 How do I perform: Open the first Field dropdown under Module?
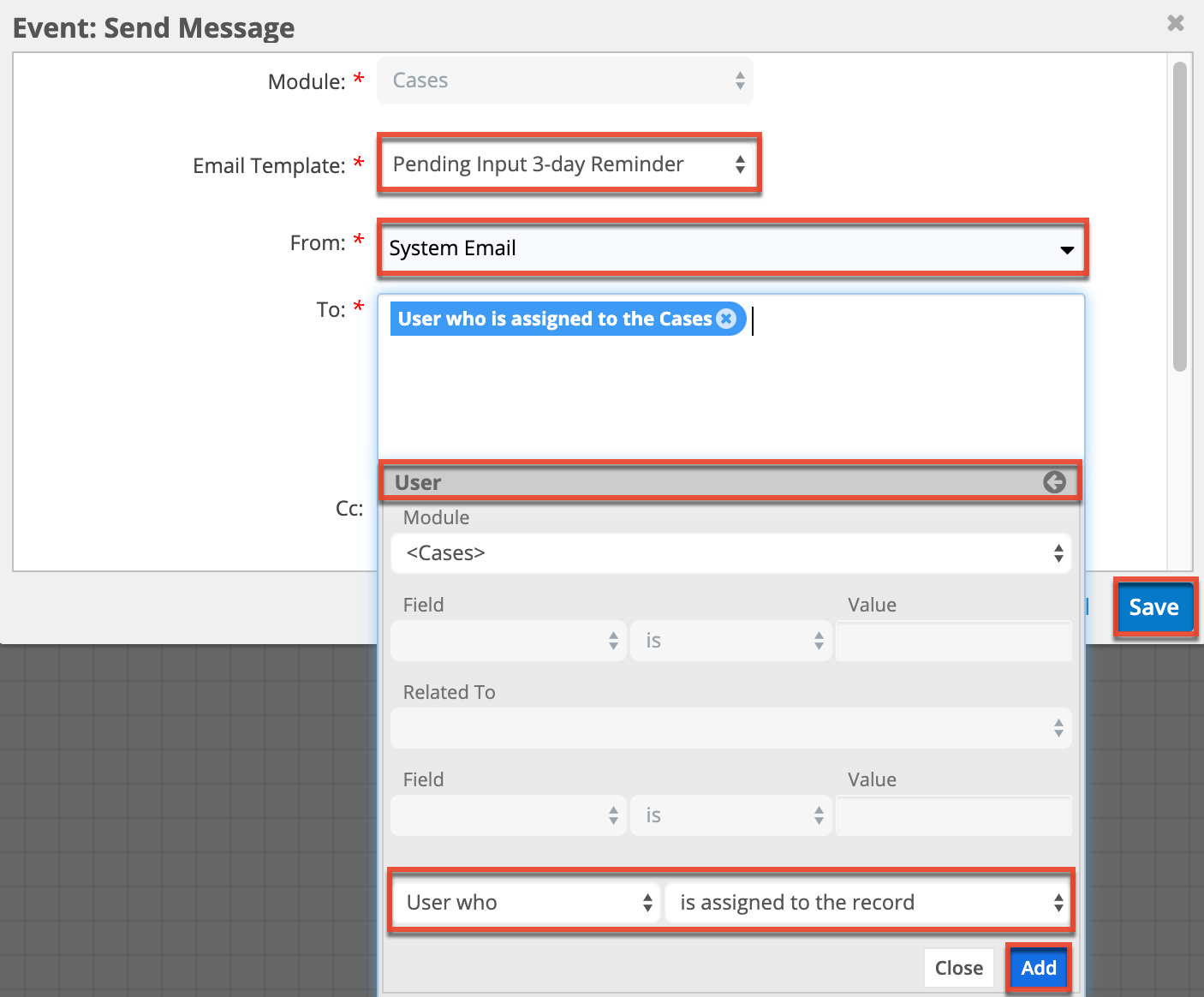point(509,641)
